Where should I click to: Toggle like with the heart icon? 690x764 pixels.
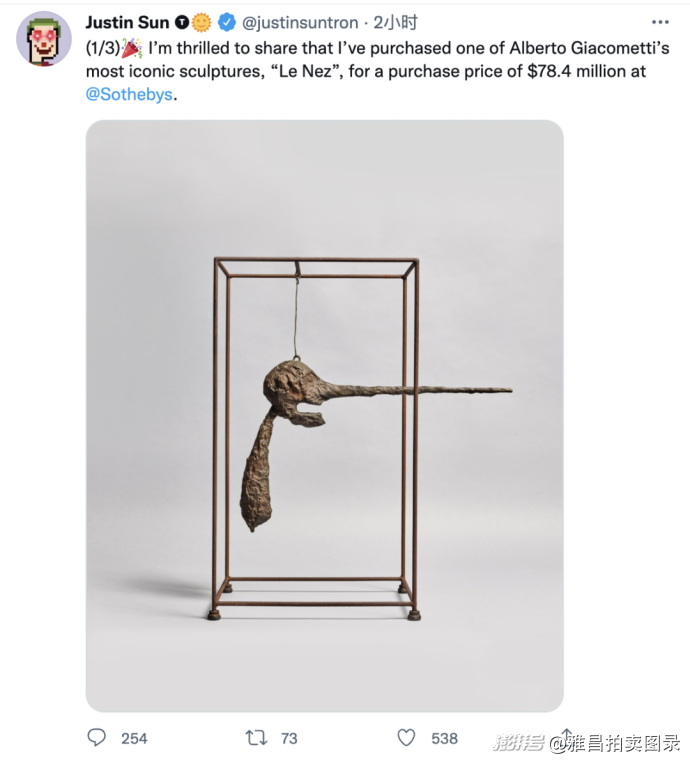(406, 738)
